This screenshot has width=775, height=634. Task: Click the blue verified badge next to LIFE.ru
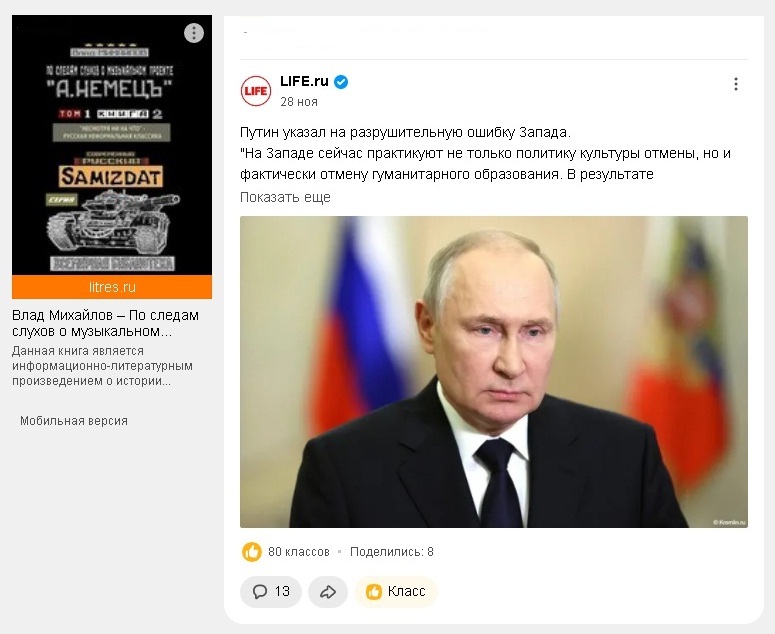[x=341, y=82]
